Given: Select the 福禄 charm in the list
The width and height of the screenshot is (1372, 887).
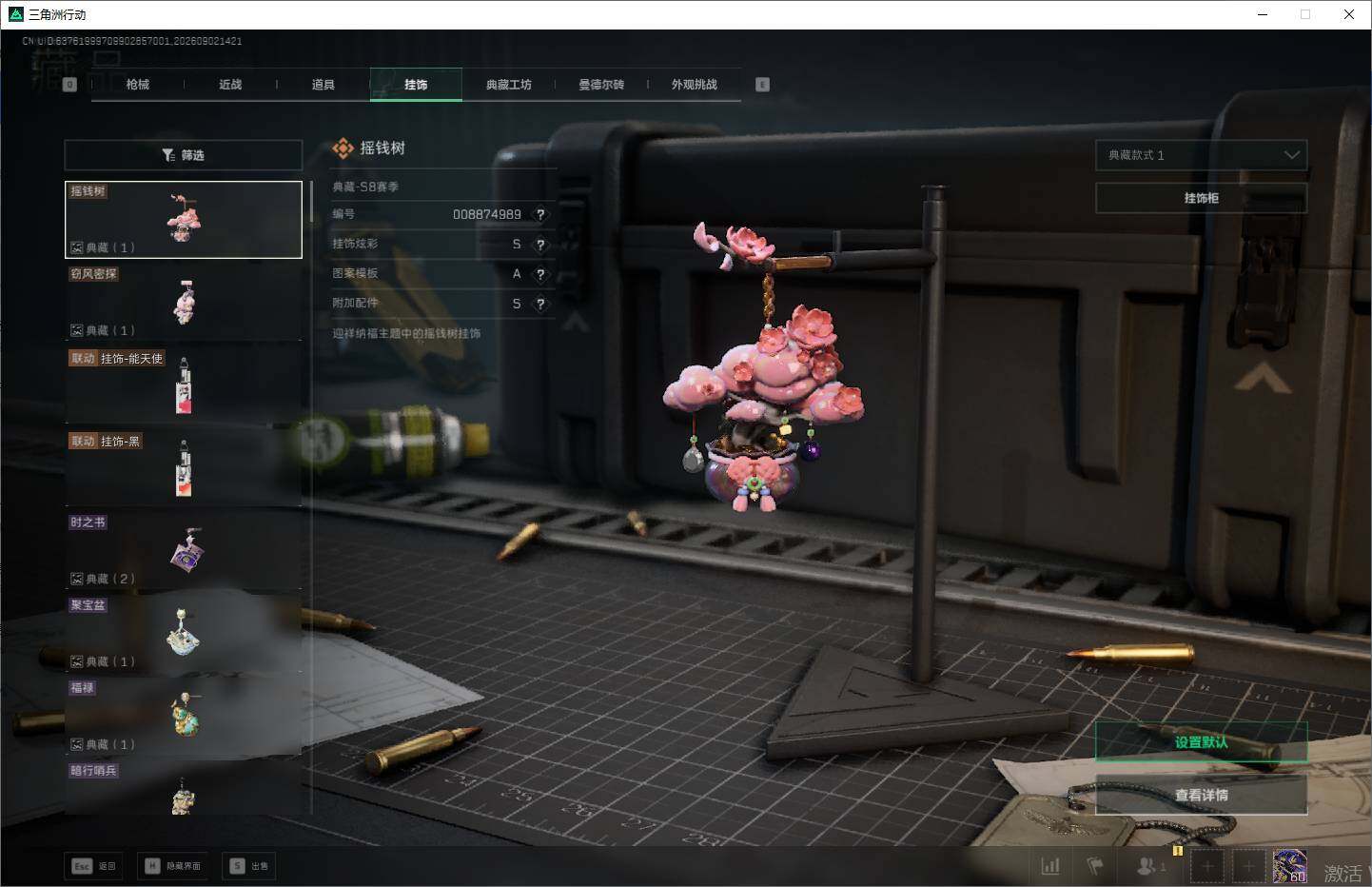Looking at the screenshot, I should [184, 717].
